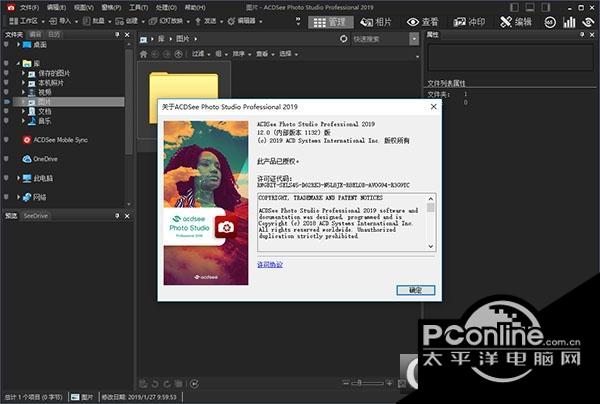Switch to 冲印 (Develop) mode
Screen dimensions: 600x404
(469, 22)
